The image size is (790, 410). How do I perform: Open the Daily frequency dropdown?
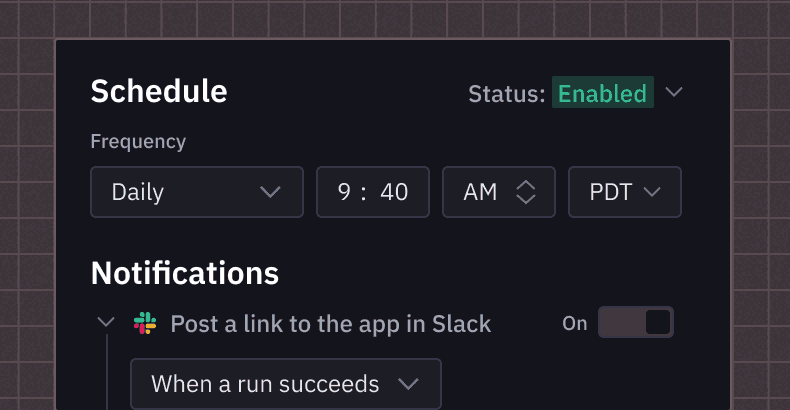point(196,192)
